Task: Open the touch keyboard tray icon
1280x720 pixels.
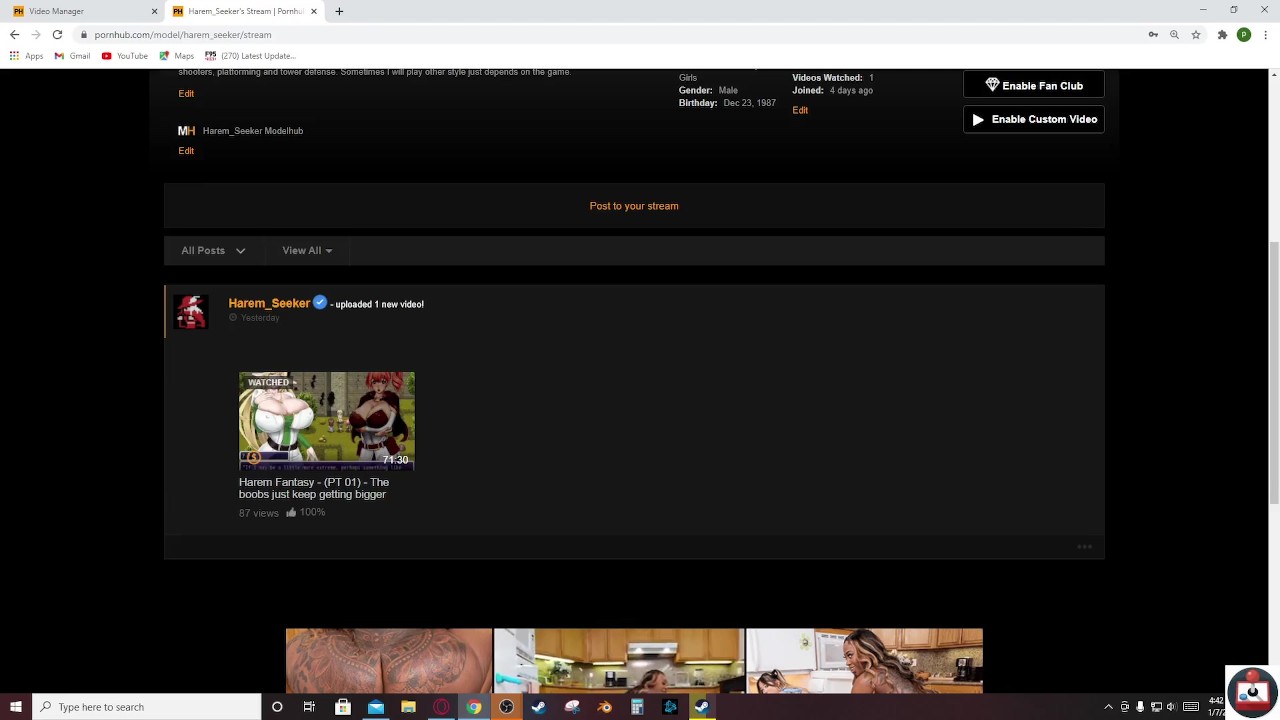Action: coord(1191,707)
